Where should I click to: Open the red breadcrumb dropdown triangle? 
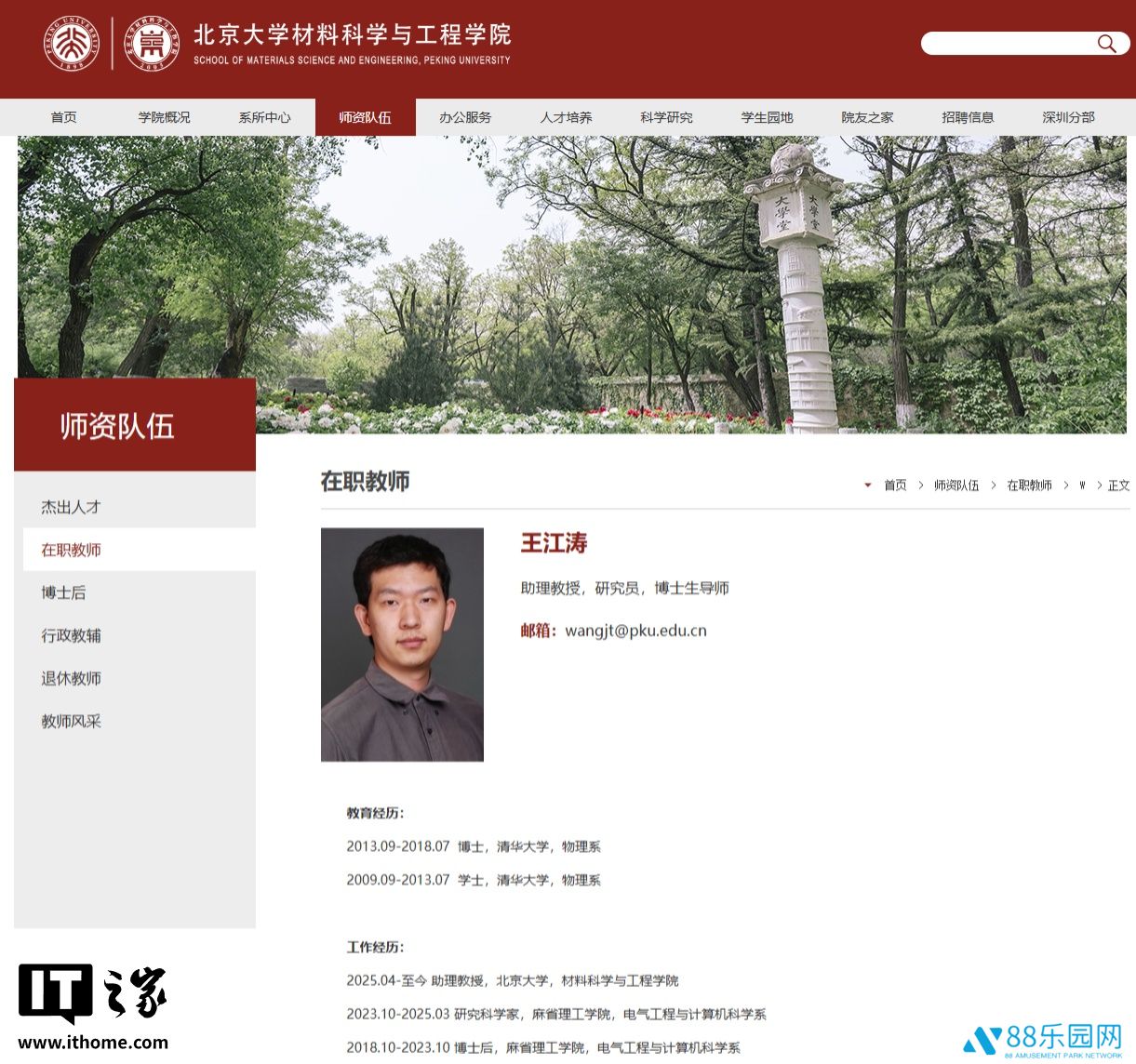click(867, 485)
